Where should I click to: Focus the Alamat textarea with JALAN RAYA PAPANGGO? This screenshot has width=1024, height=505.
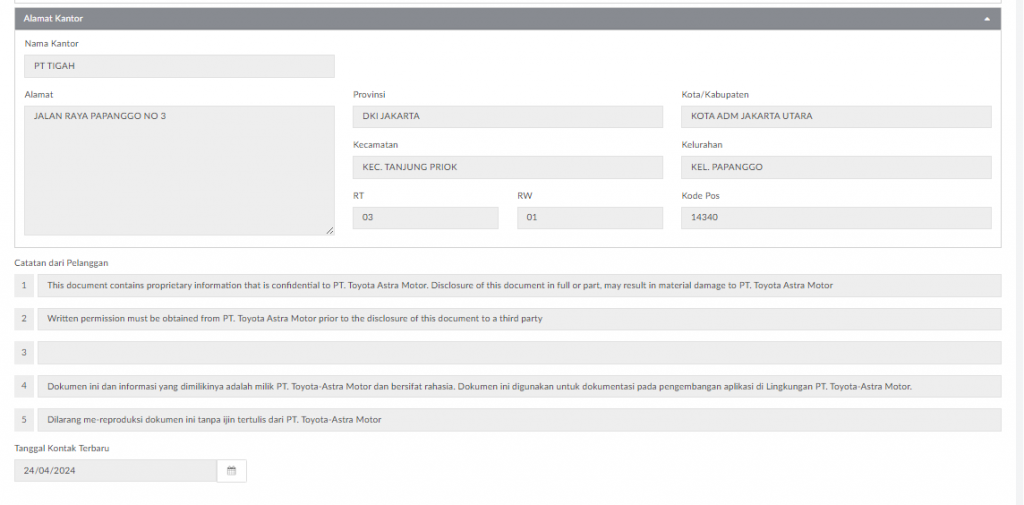(180, 171)
